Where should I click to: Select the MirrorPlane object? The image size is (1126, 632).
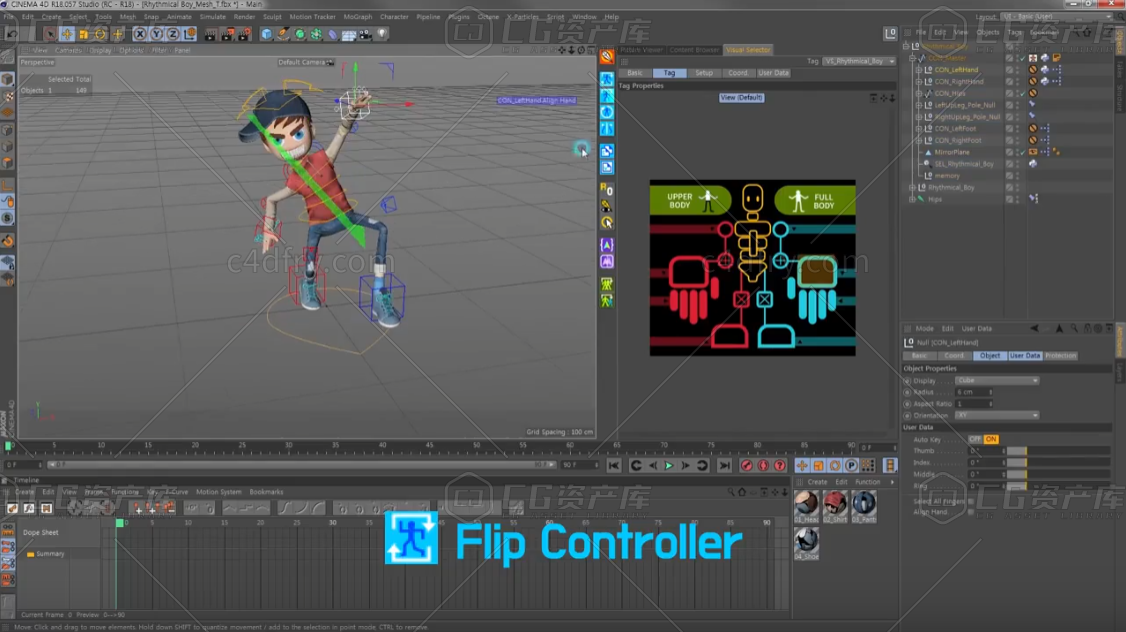(x=951, y=152)
